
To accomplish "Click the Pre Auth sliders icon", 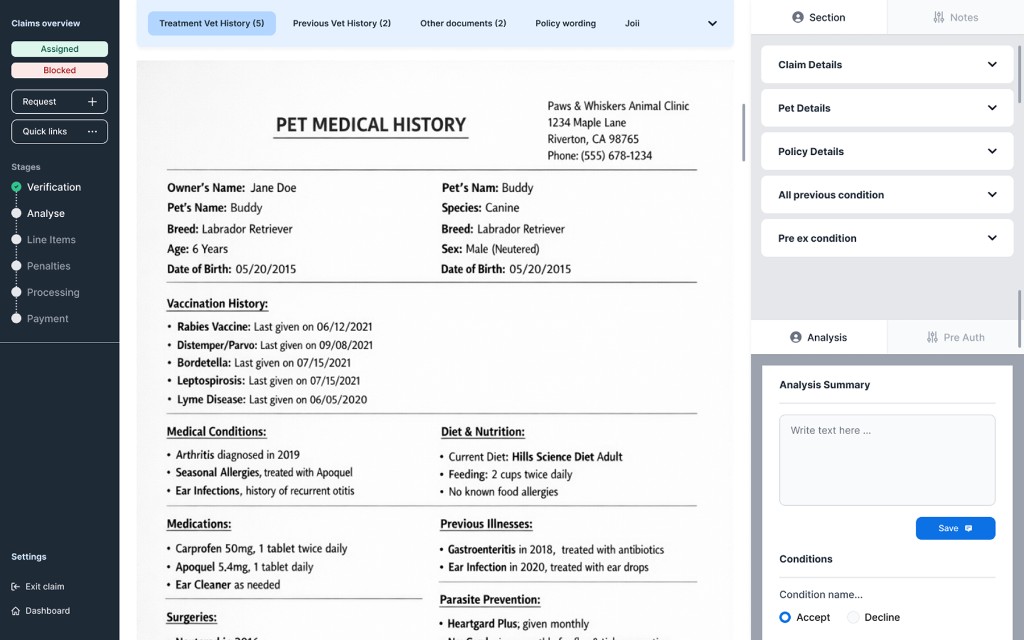I will [x=932, y=338].
